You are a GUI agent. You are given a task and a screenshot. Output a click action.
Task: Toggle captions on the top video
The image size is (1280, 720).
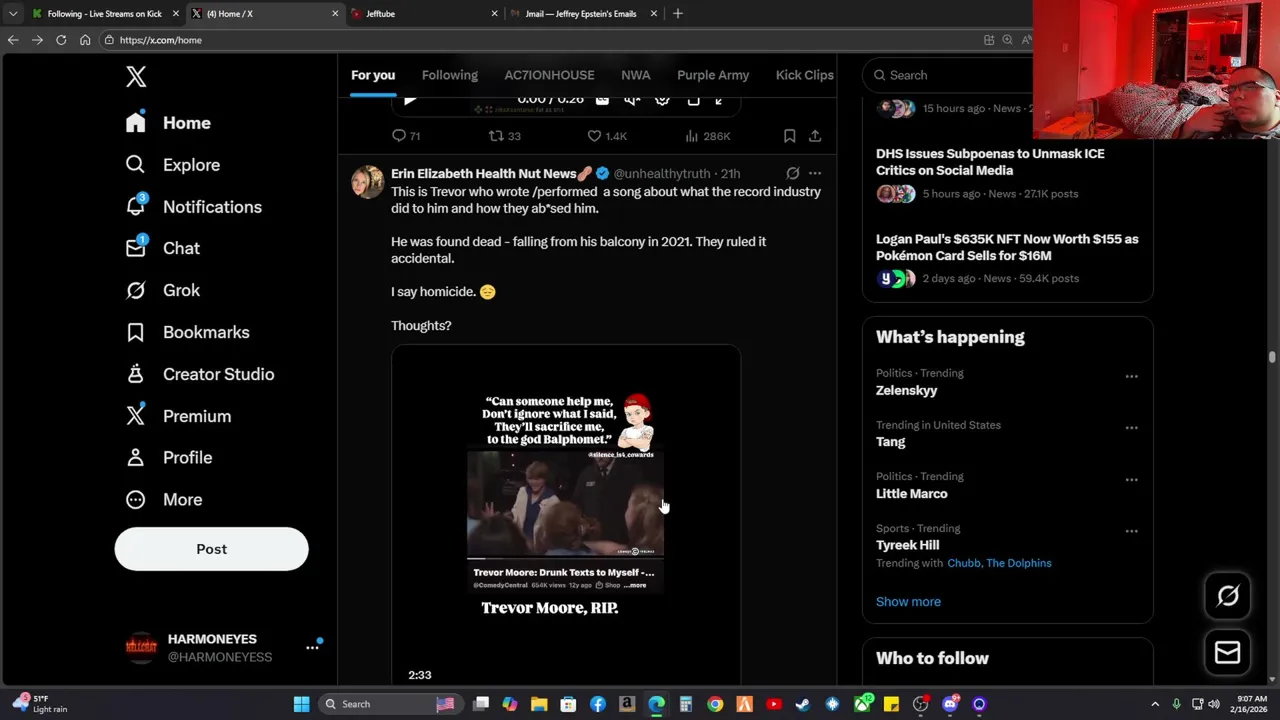[x=602, y=100]
